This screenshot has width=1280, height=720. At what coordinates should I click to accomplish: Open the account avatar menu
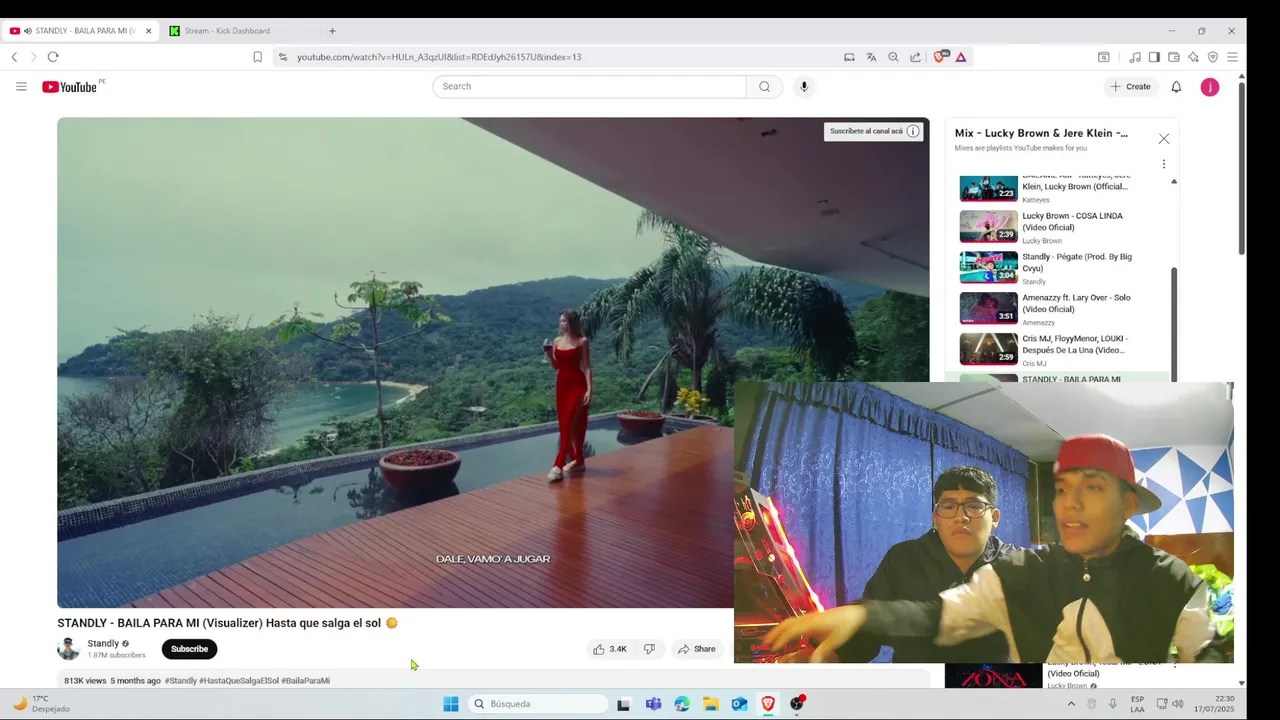point(1210,87)
